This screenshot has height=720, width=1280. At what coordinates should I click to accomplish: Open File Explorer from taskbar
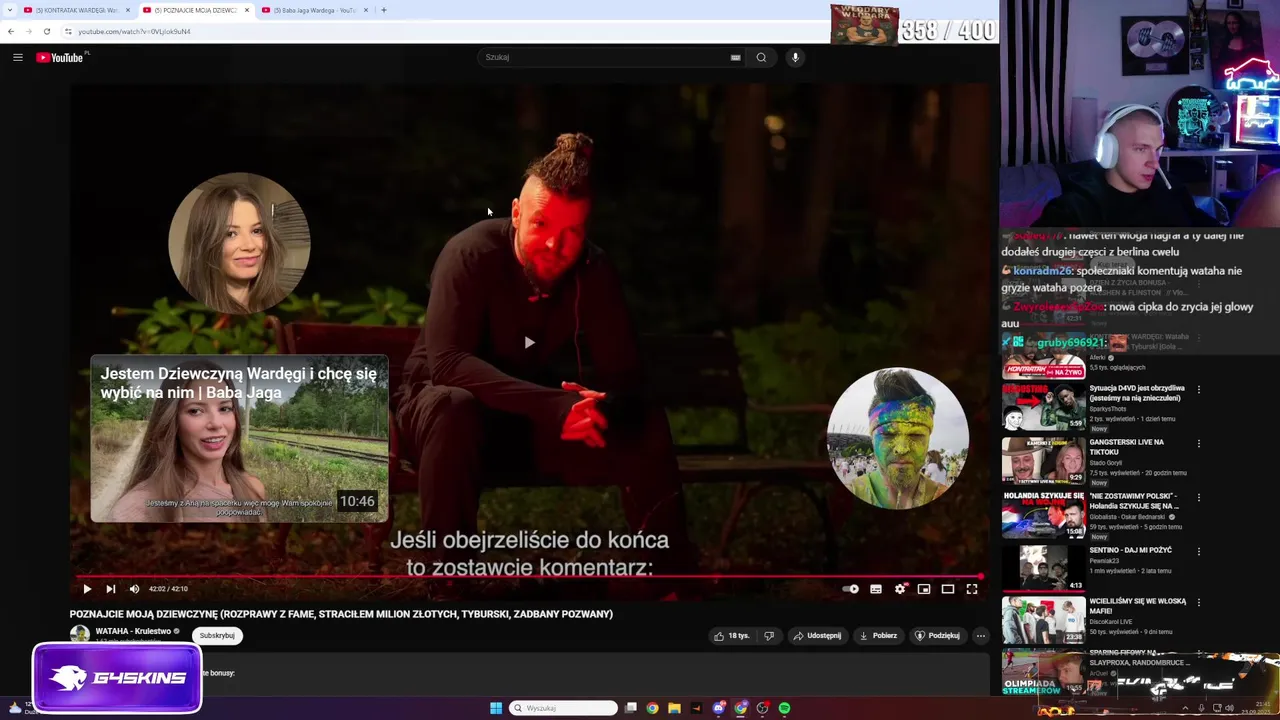[674, 708]
